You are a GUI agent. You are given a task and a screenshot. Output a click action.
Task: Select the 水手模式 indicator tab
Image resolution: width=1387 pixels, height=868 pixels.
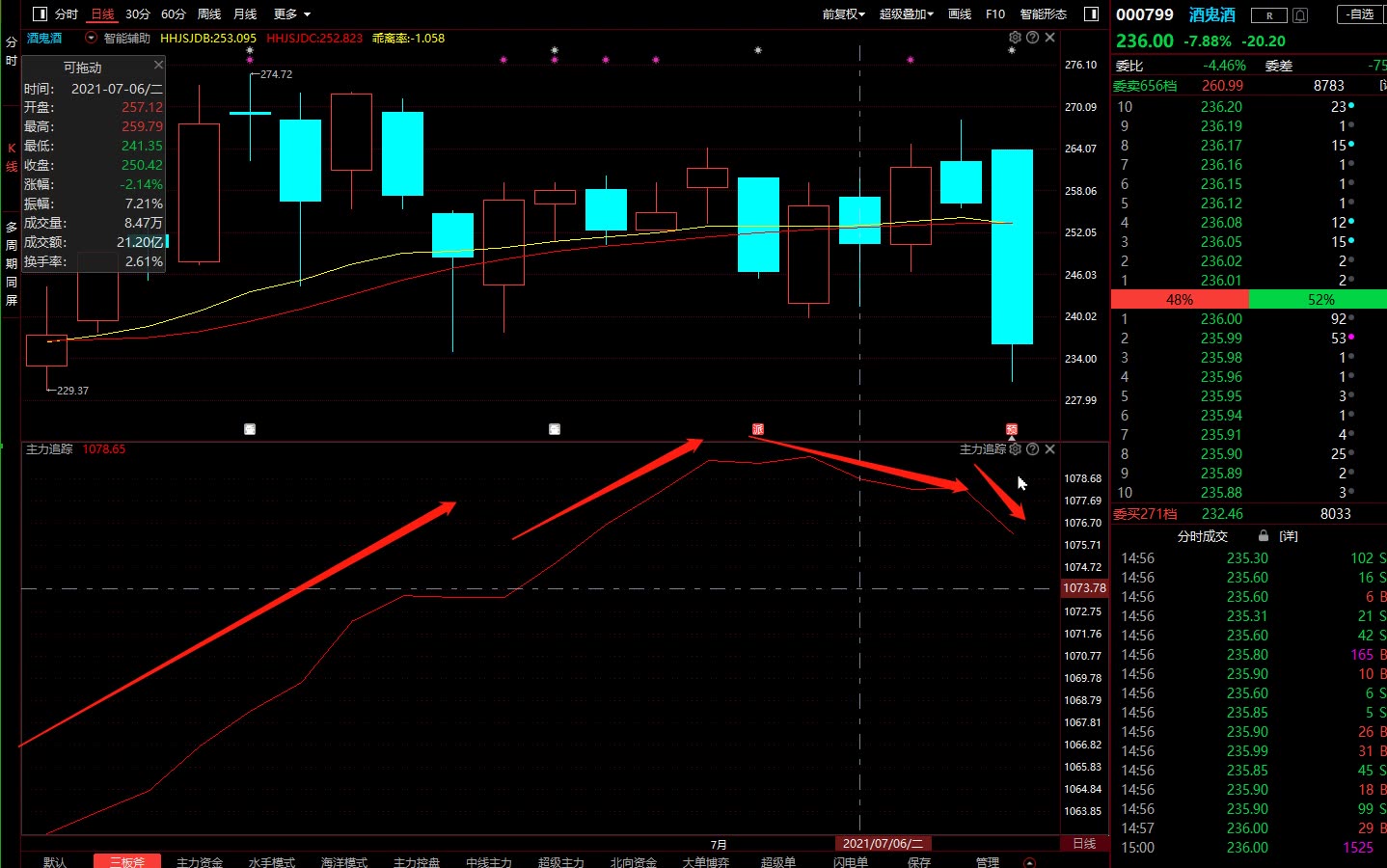click(x=272, y=862)
